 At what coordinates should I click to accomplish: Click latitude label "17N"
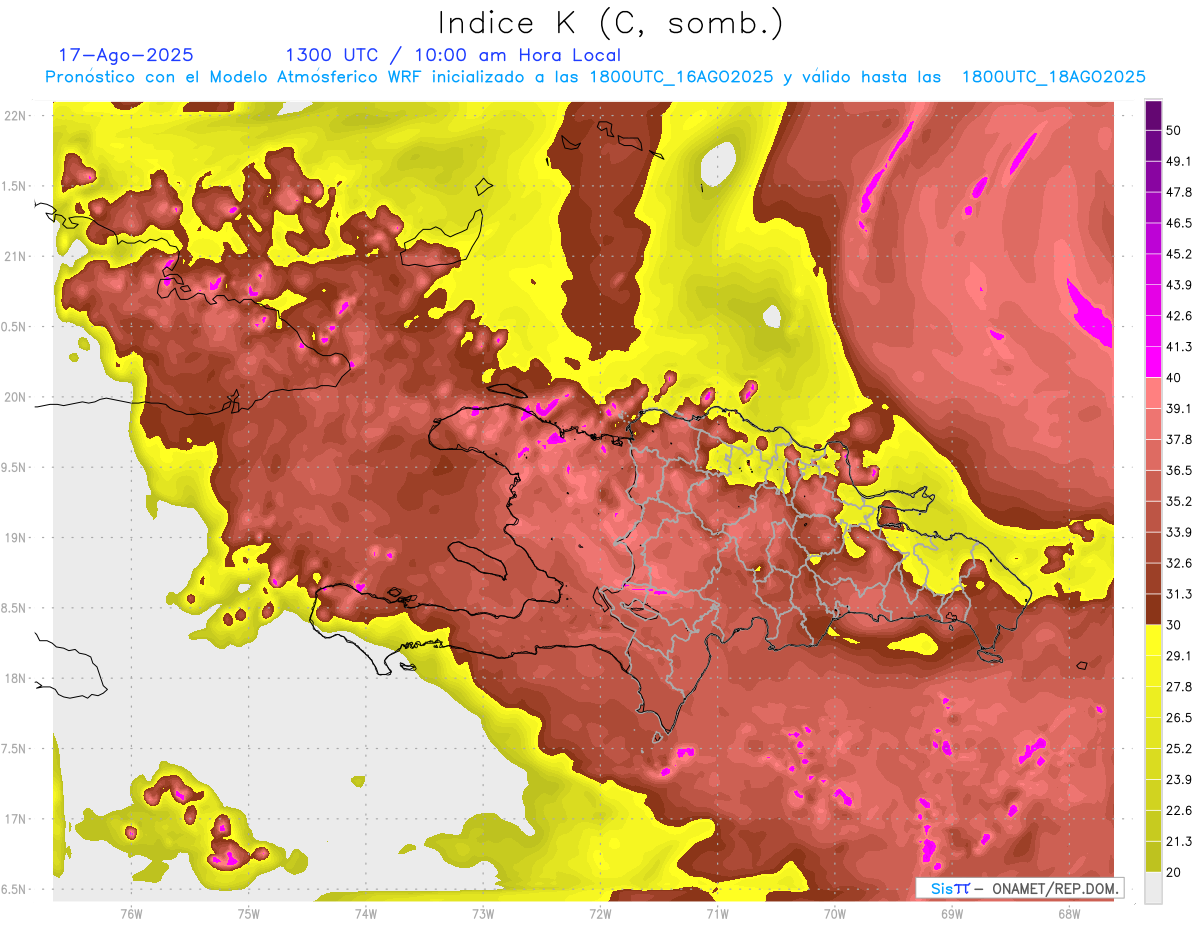point(14,819)
